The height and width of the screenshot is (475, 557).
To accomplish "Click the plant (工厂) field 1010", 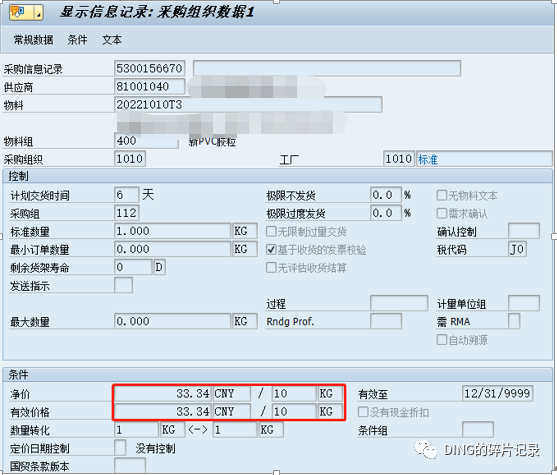I will 399,159.
